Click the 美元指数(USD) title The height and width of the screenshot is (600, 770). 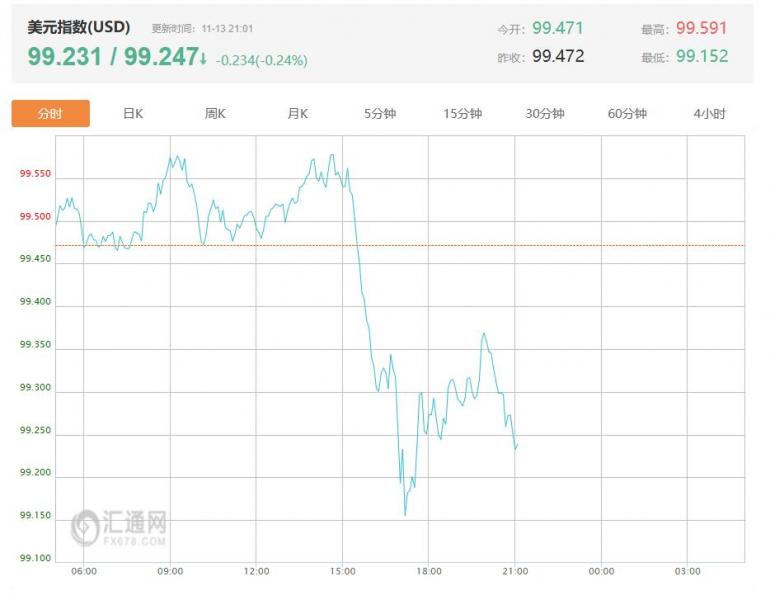pyautogui.click(x=79, y=28)
